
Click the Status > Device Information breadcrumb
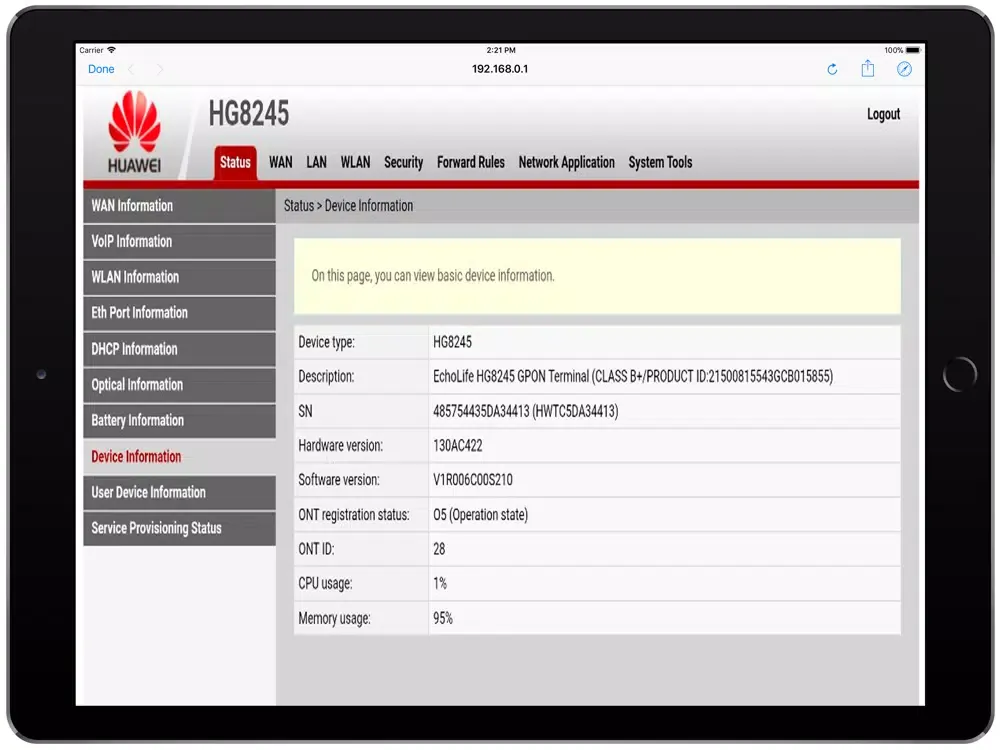coord(348,205)
